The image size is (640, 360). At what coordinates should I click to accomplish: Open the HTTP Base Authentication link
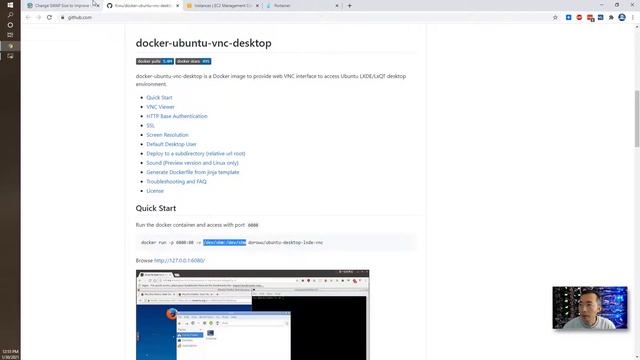177,116
